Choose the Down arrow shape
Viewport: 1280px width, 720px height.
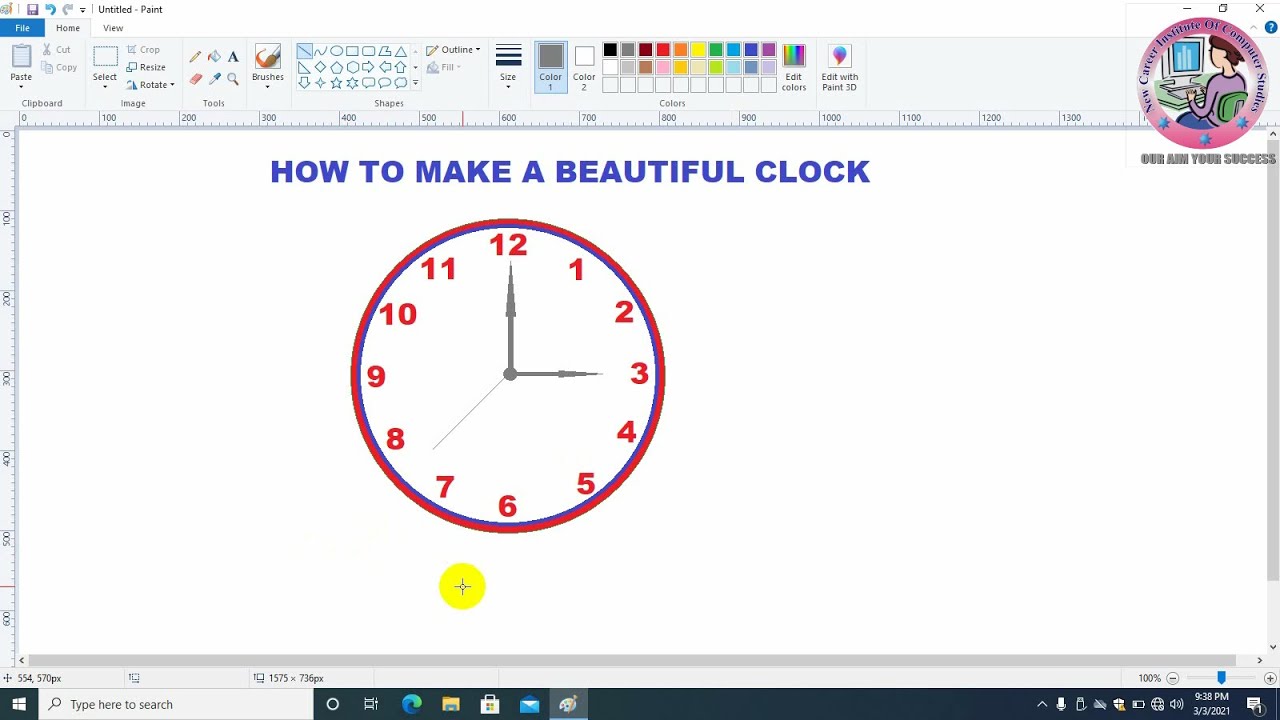click(x=304, y=83)
